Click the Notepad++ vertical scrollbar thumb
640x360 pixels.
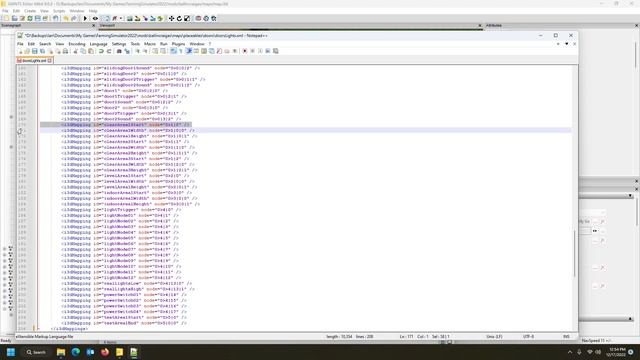coord(574,253)
